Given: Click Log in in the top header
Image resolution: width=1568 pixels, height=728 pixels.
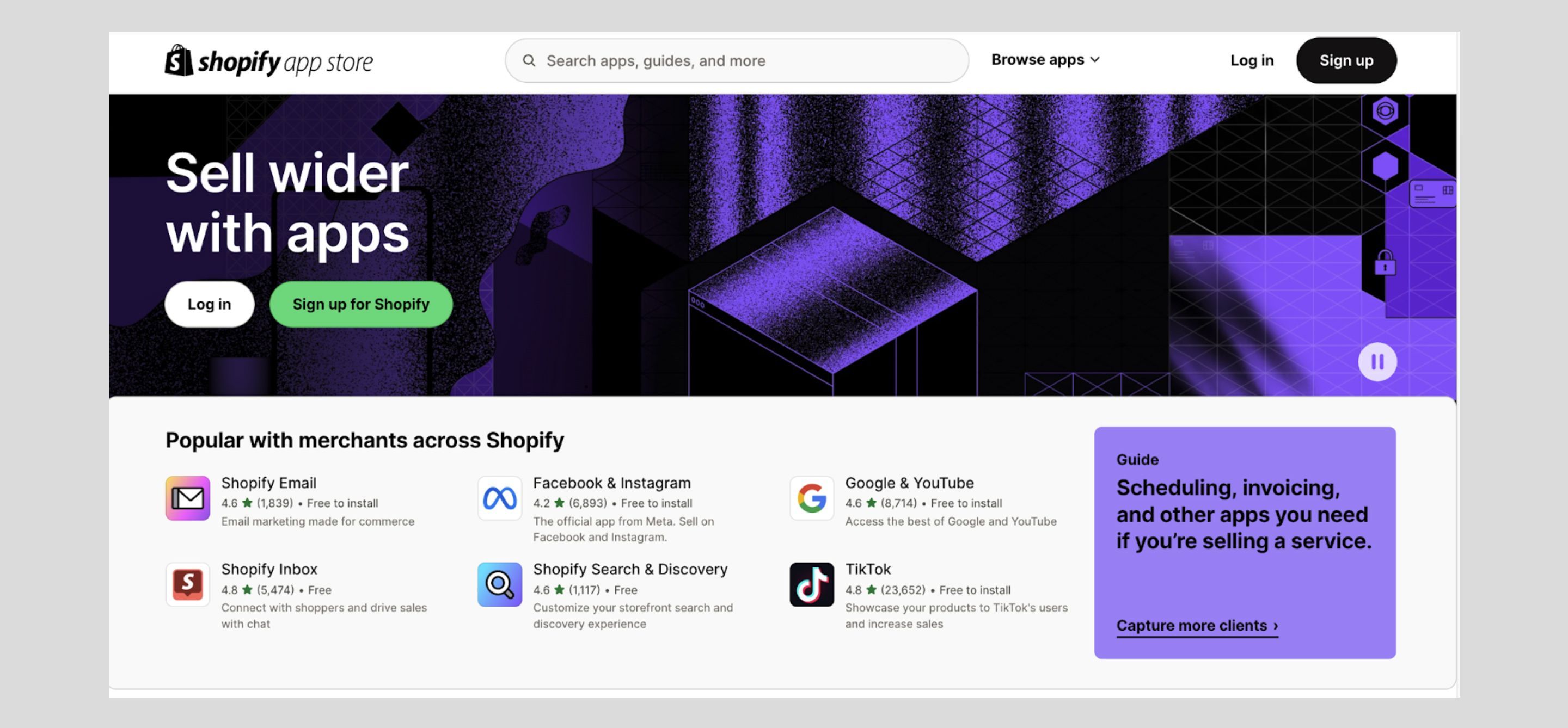Looking at the screenshot, I should tap(1252, 61).
